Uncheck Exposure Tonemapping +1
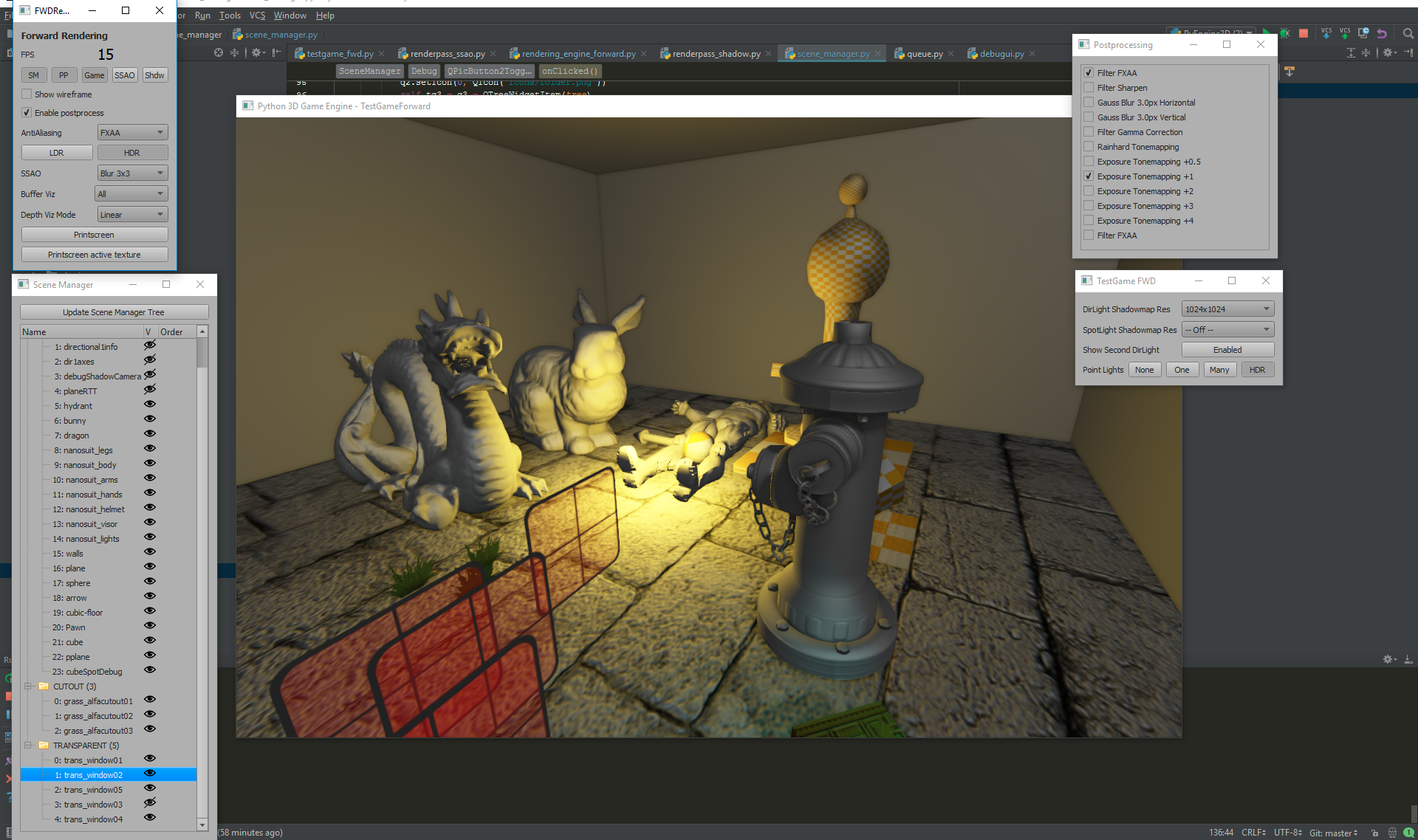This screenshot has width=1418, height=840. [1089, 176]
